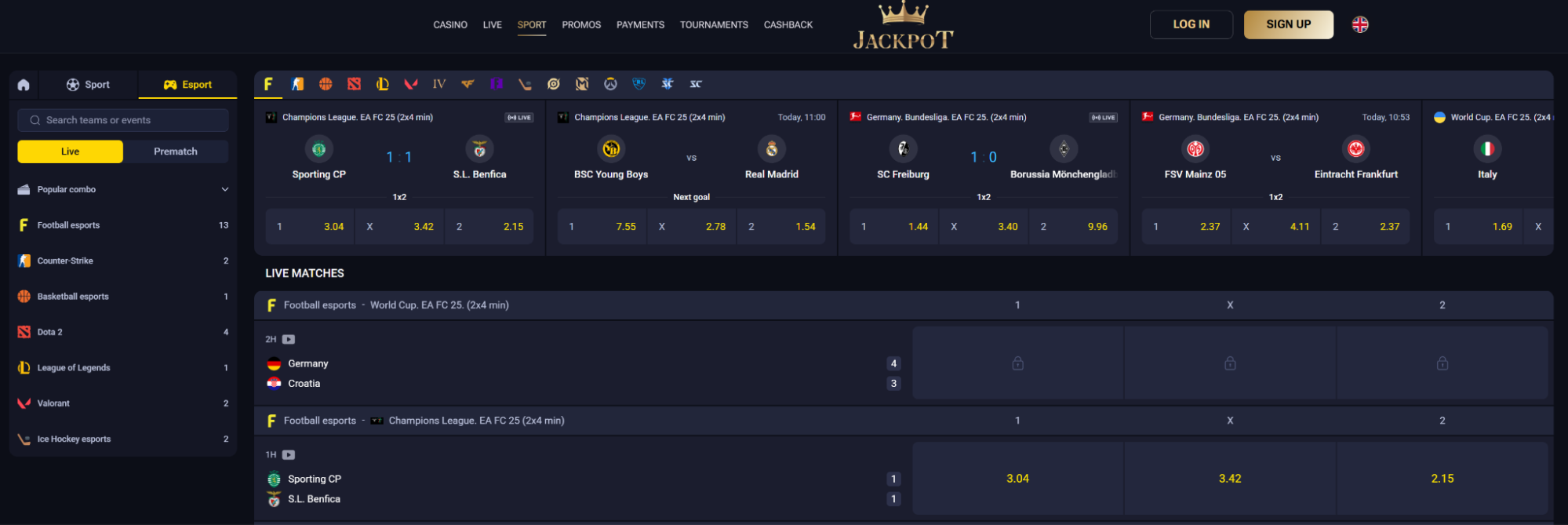Open SPORT in top navigation
The height and width of the screenshot is (525, 1568).
point(532,25)
